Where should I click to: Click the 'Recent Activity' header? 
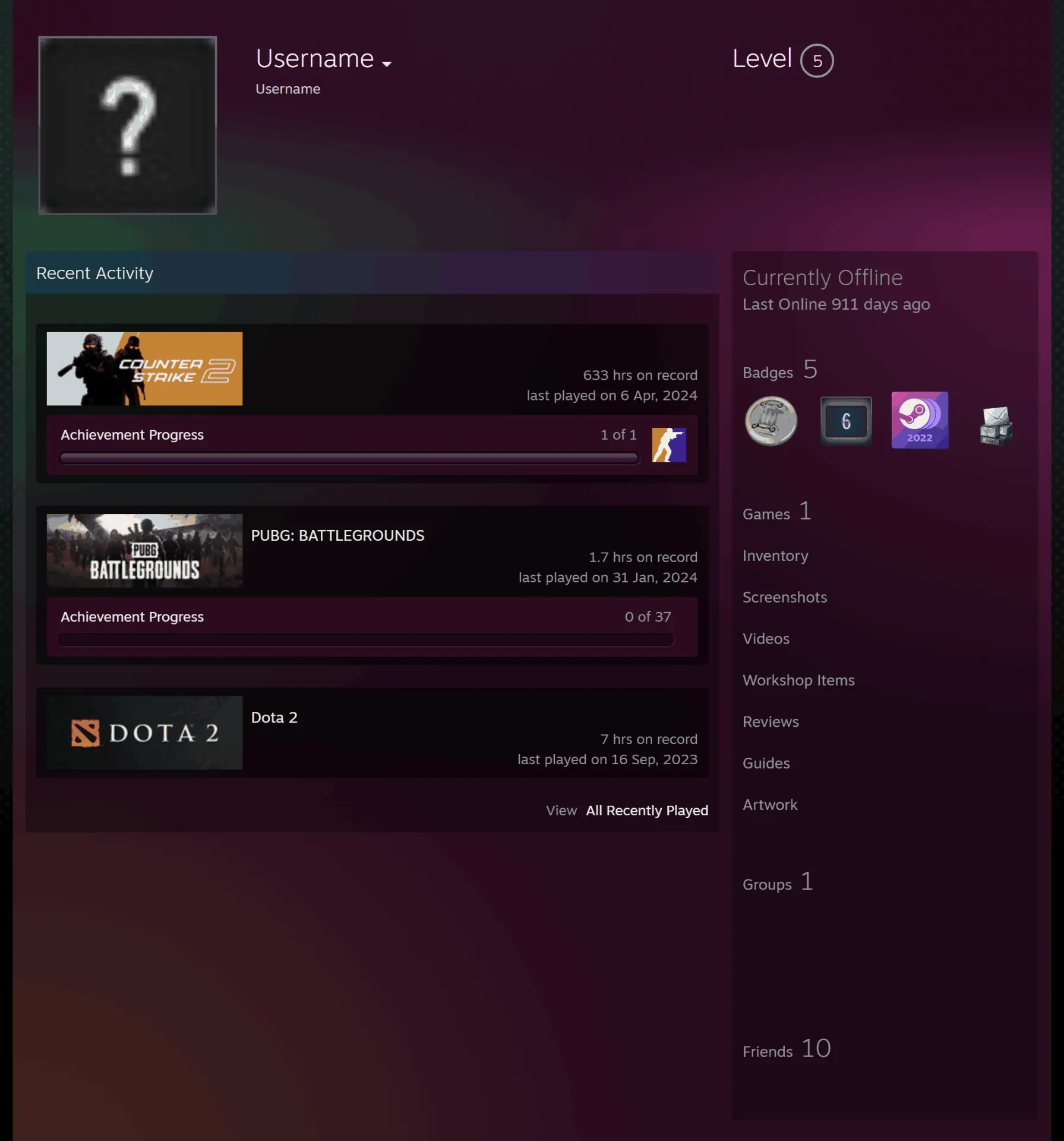[94, 273]
